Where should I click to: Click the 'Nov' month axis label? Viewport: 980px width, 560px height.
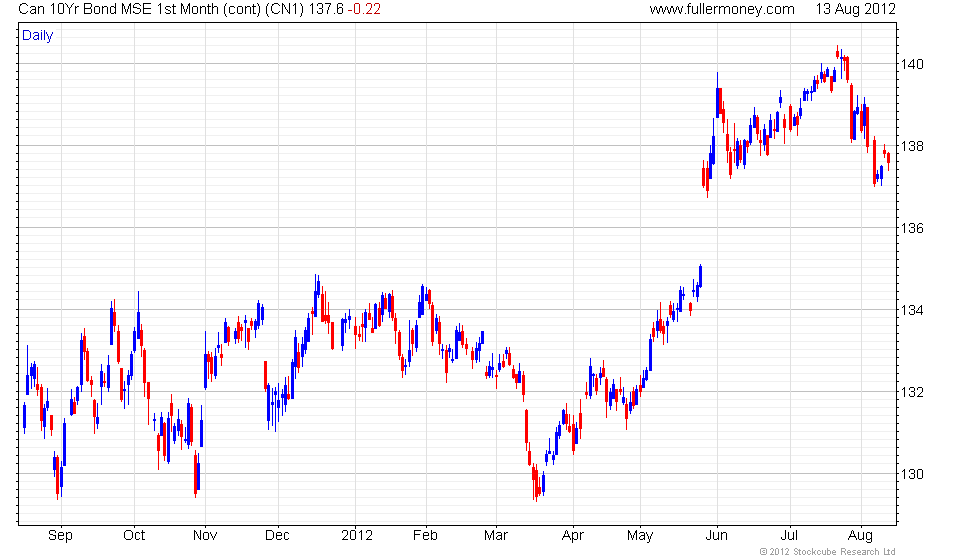tap(205, 536)
